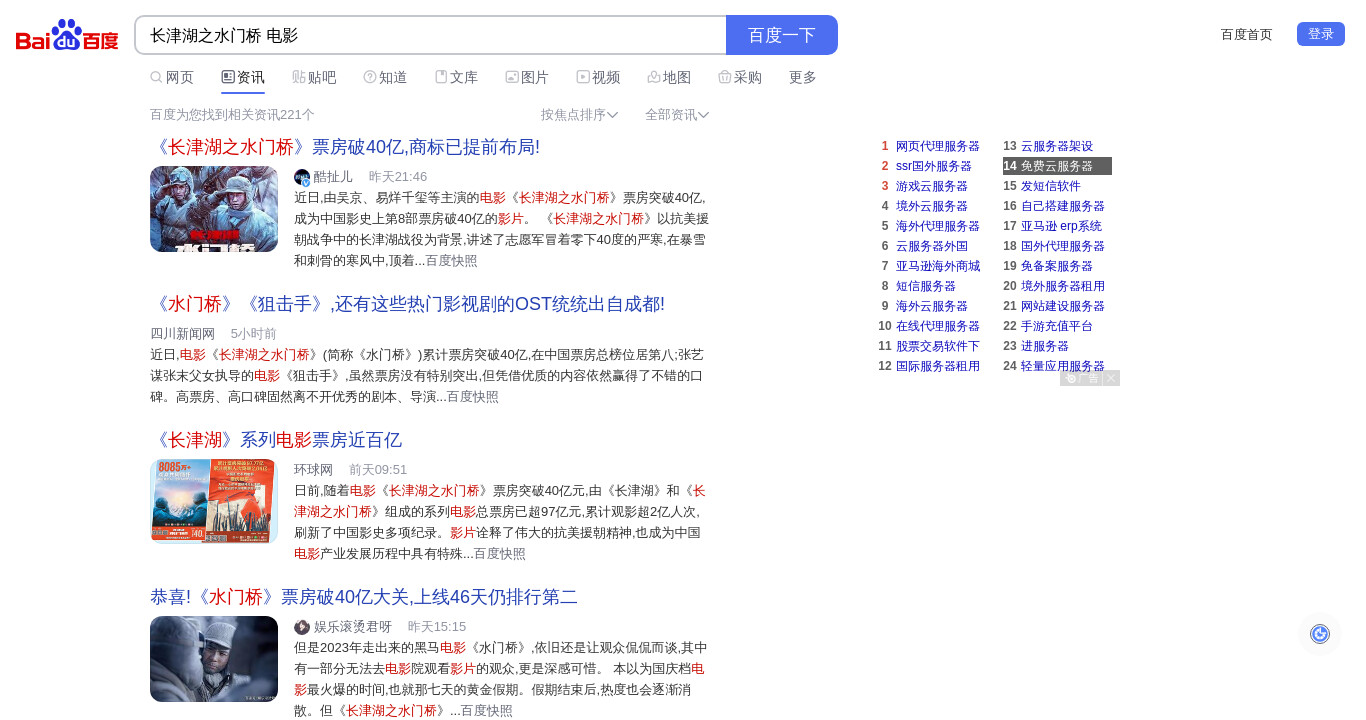Switch to 视频 tab
Viewport: 1366px width, 720px height.
tap(598, 77)
